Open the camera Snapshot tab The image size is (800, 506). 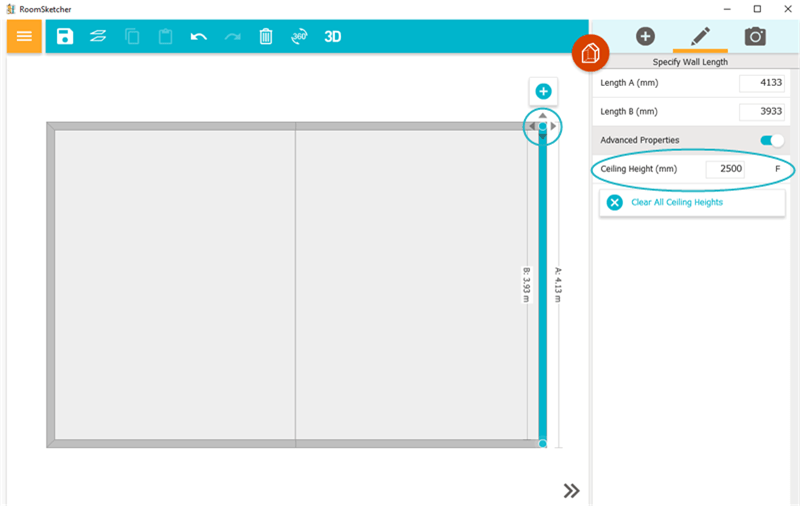click(755, 36)
